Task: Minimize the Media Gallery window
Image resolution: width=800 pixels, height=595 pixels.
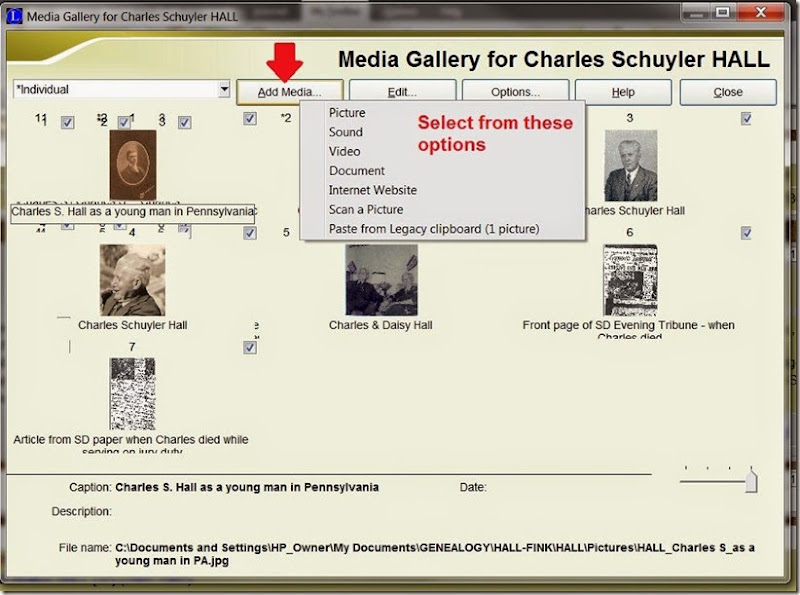Action: [697, 12]
